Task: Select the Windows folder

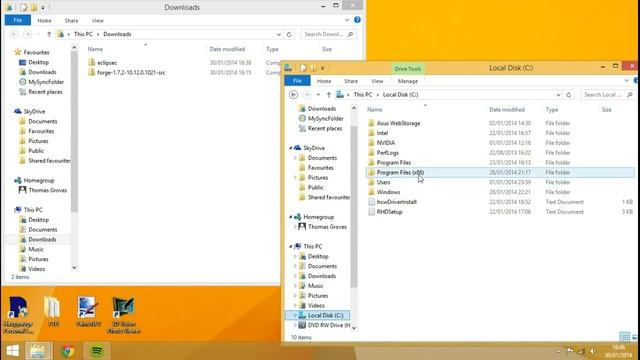Action: [388, 192]
